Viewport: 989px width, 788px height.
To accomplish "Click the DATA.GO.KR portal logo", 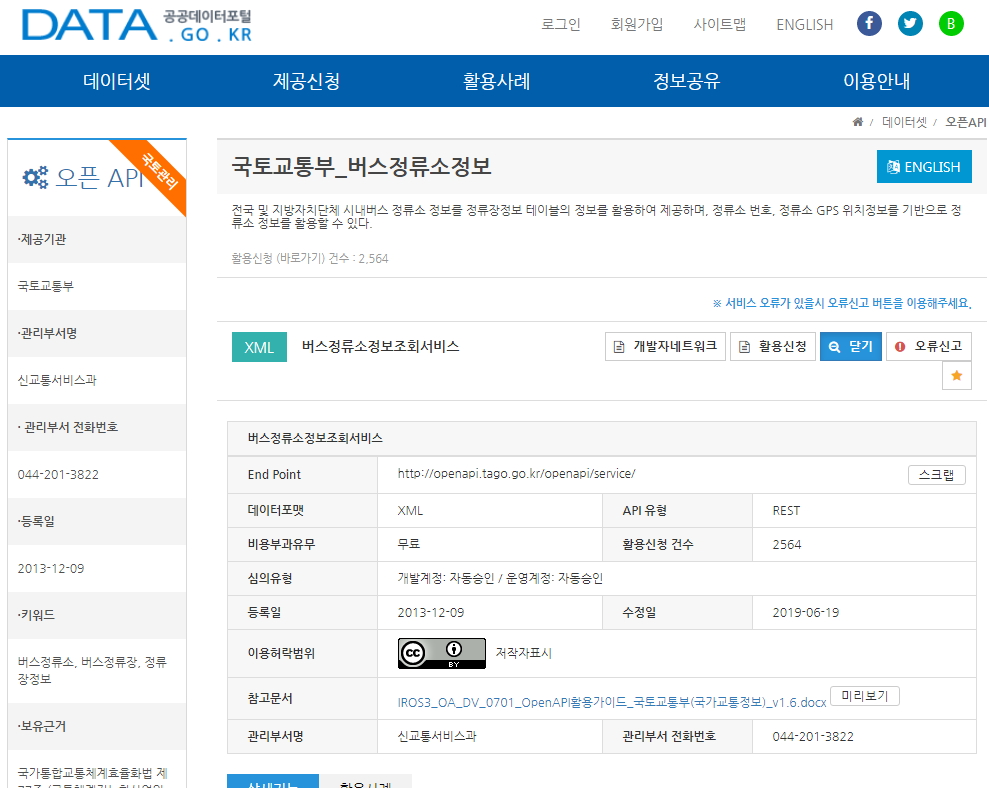I will (x=137, y=25).
